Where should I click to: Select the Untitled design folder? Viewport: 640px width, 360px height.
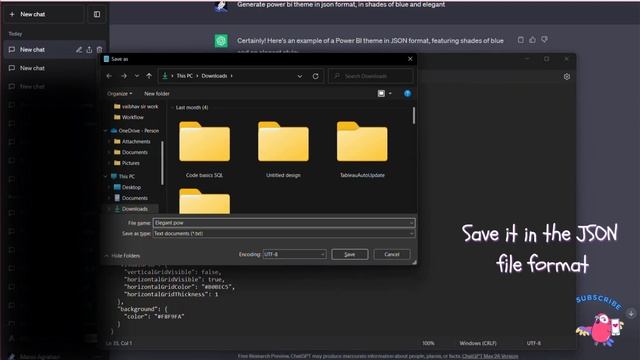click(x=283, y=150)
